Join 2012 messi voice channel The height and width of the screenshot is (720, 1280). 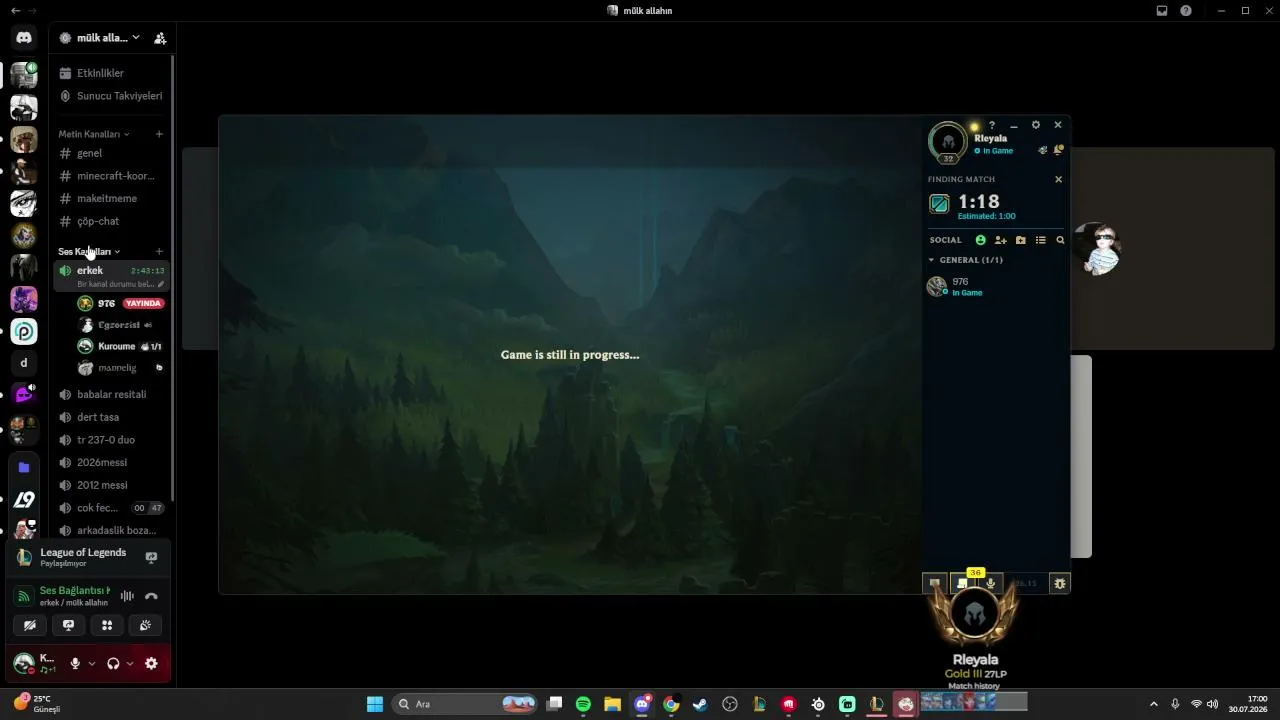[x=110, y=485]
